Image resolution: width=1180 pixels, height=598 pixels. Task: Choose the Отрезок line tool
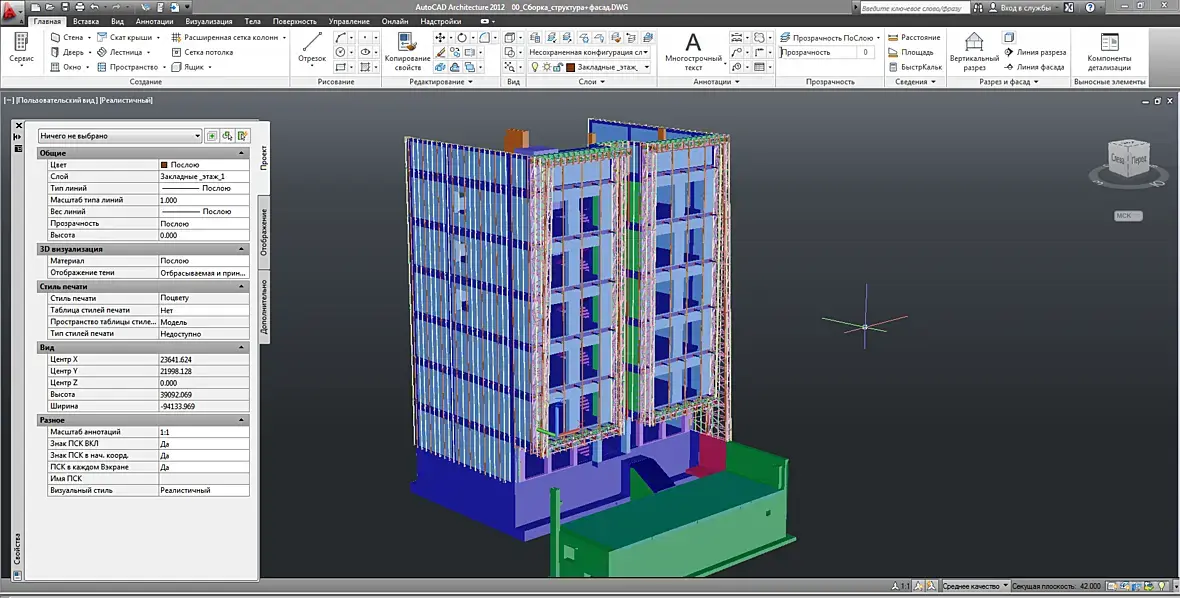(312, 48)
